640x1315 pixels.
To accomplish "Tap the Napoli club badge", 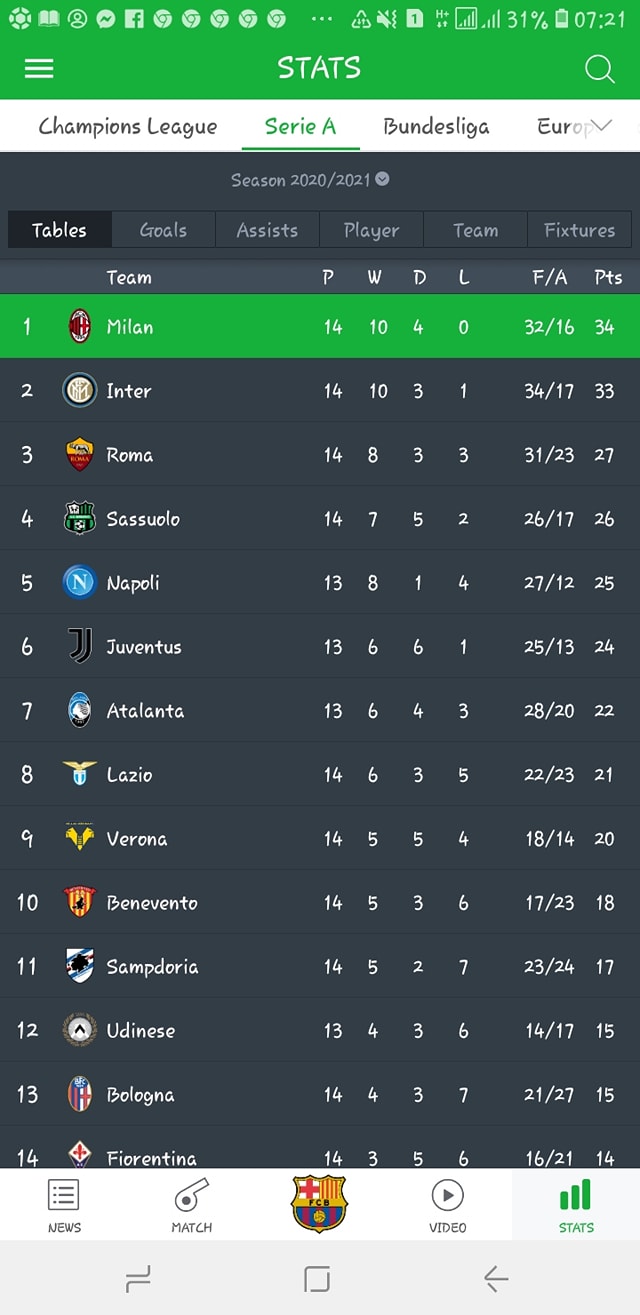I will click(x=80, y=582).
